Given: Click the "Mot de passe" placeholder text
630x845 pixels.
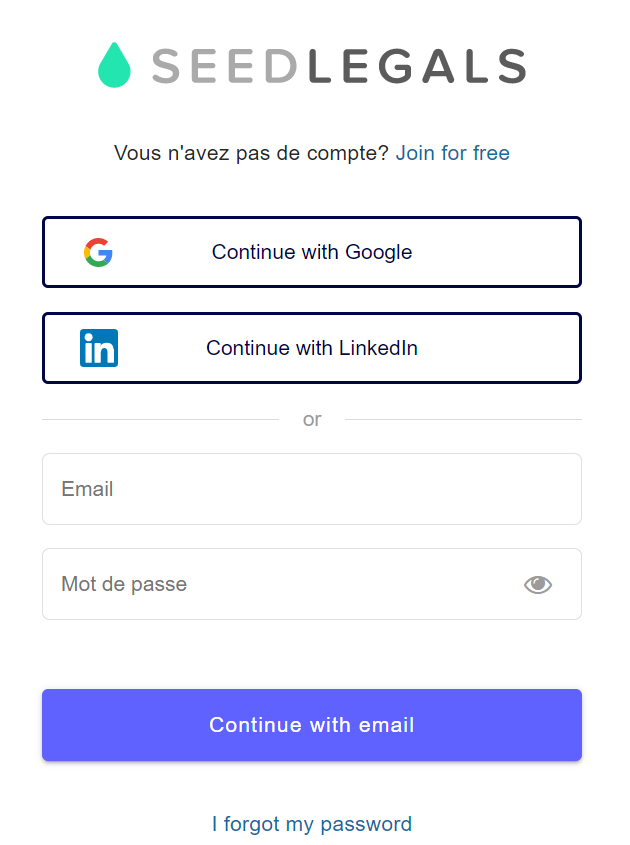Looking at the screenshot, I should click(x=124, y=584).
